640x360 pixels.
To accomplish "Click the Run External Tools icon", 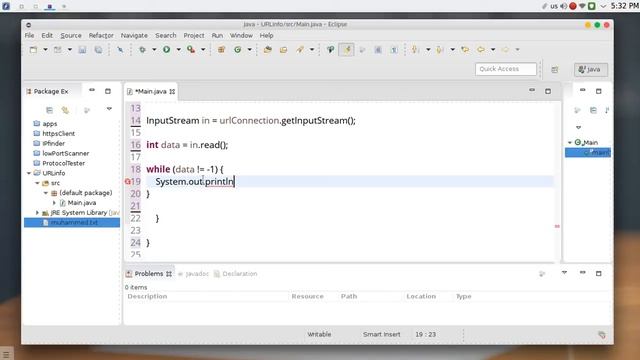I will click(191, 50).
